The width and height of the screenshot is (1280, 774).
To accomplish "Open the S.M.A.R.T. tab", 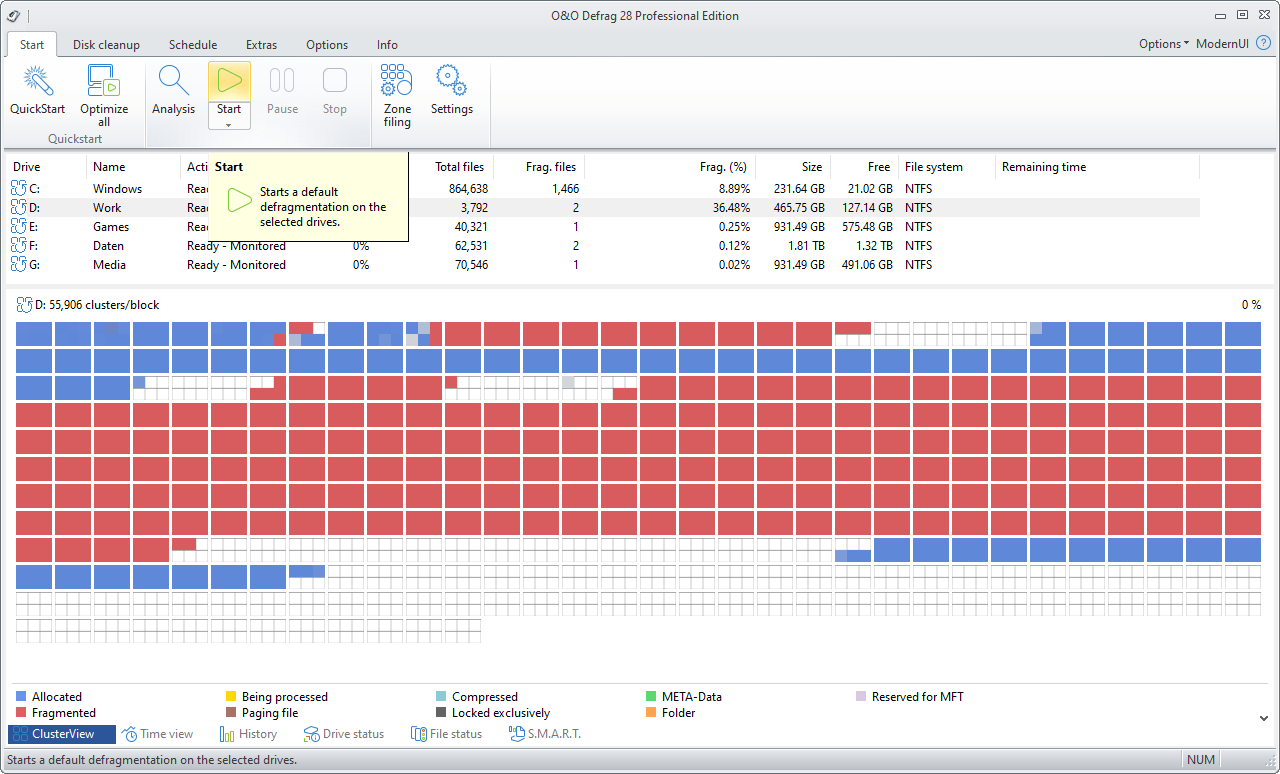I will (545, 734).
